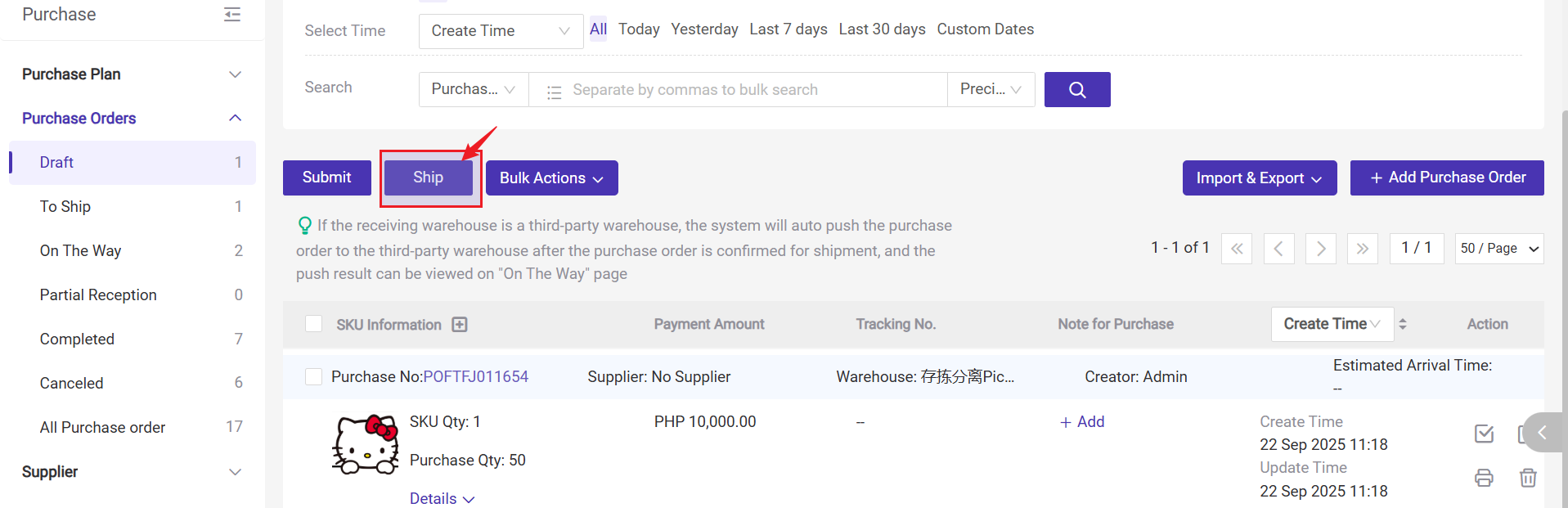Click the Add Purchase Order button

[x=1446, y=178]
